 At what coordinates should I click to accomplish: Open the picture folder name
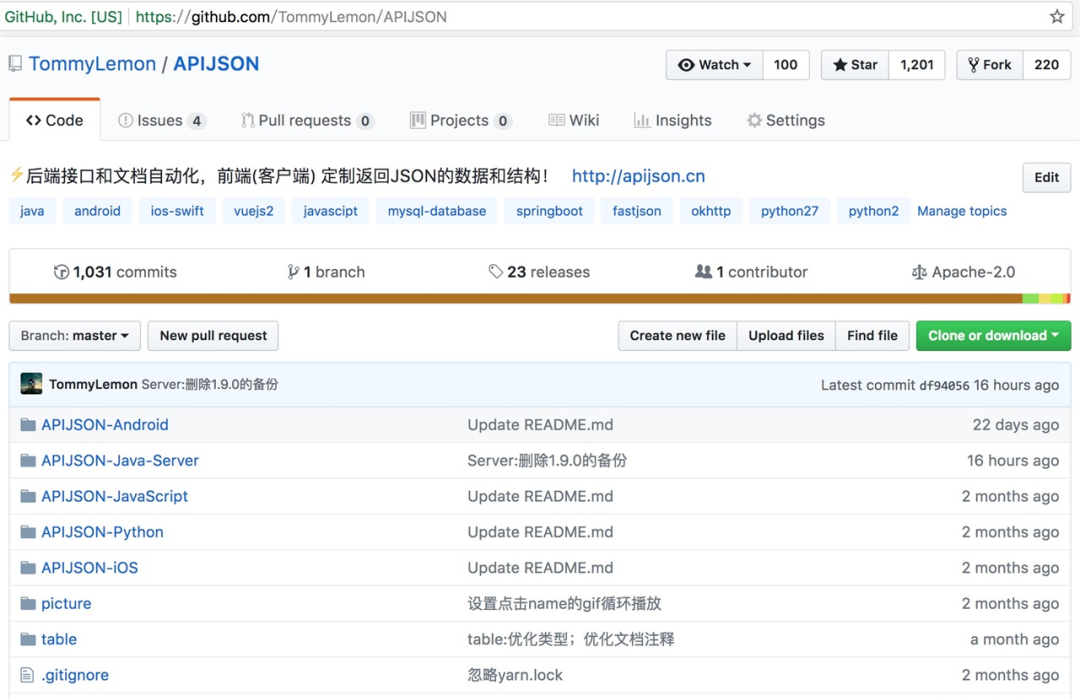[x=66, y=603]
